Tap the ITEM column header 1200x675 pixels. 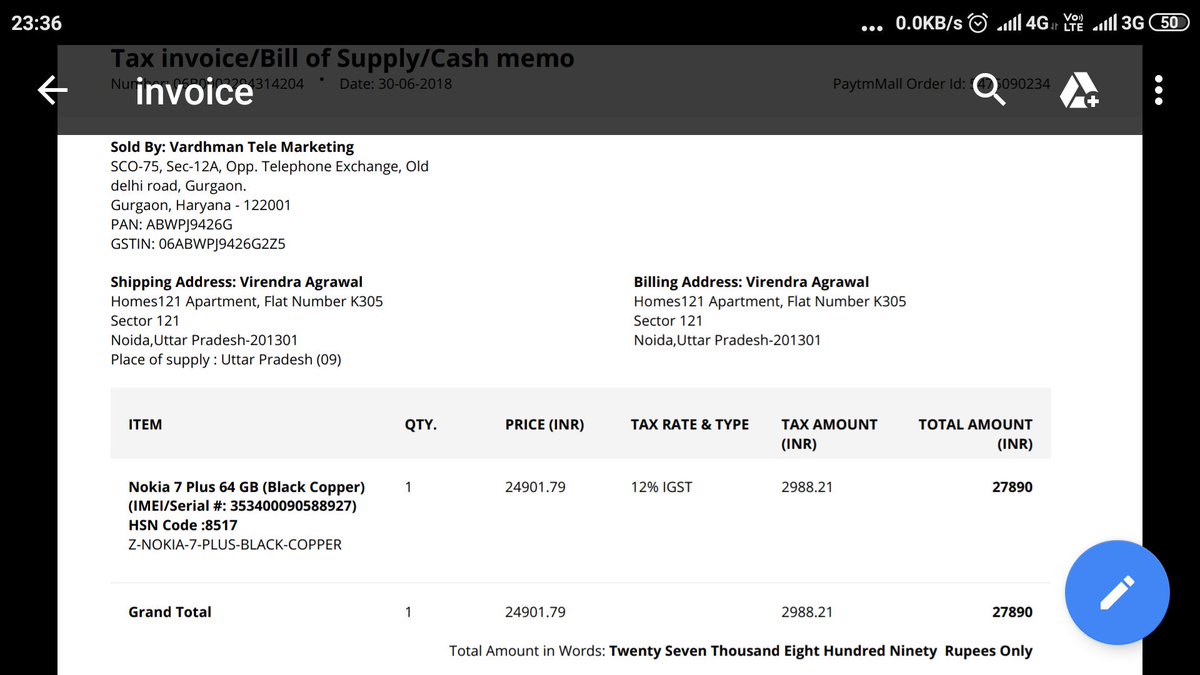[x=145, y=424]
